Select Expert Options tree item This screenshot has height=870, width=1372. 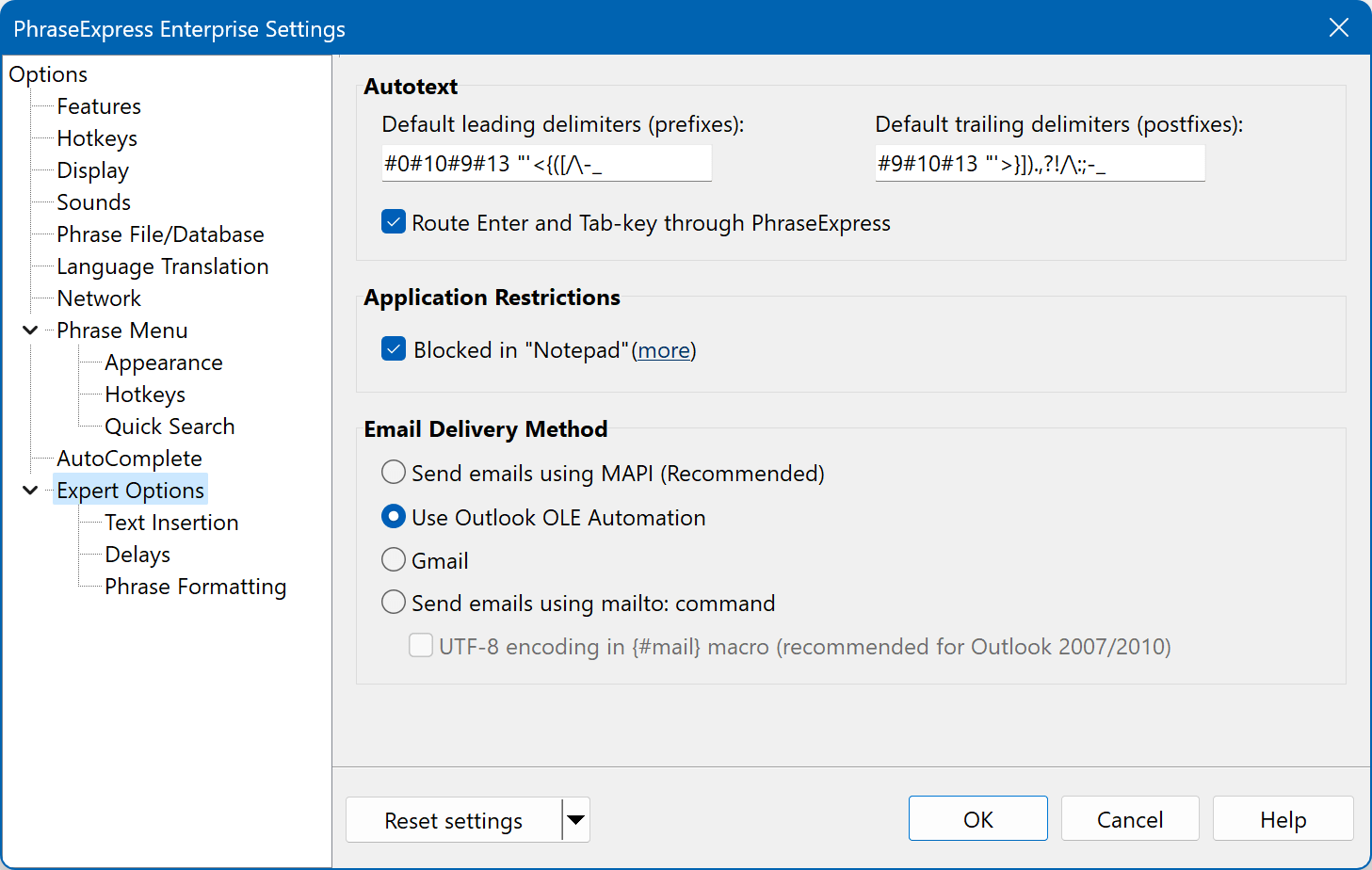click(x=130, y=491)
